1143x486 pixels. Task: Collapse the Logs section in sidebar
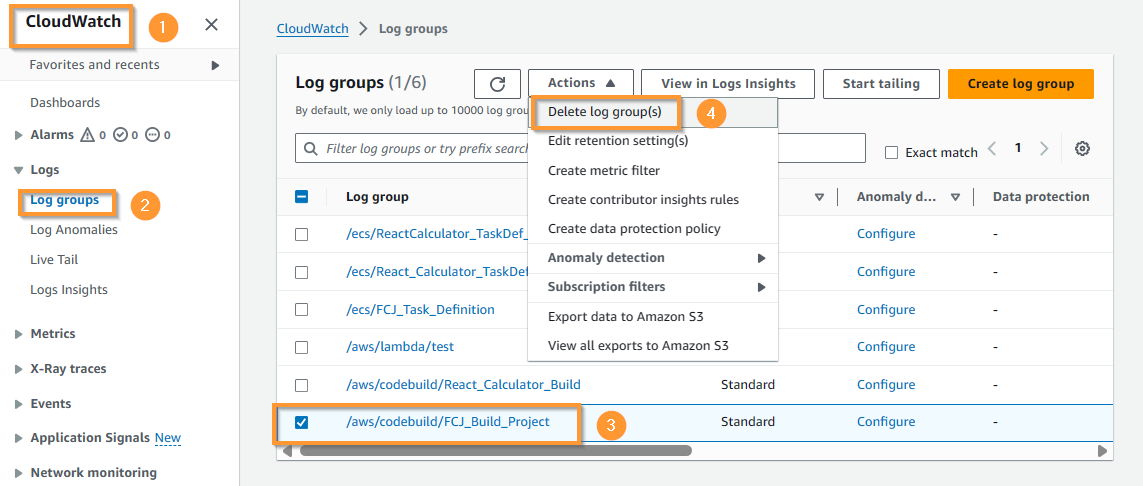click(x=18, y=171)
